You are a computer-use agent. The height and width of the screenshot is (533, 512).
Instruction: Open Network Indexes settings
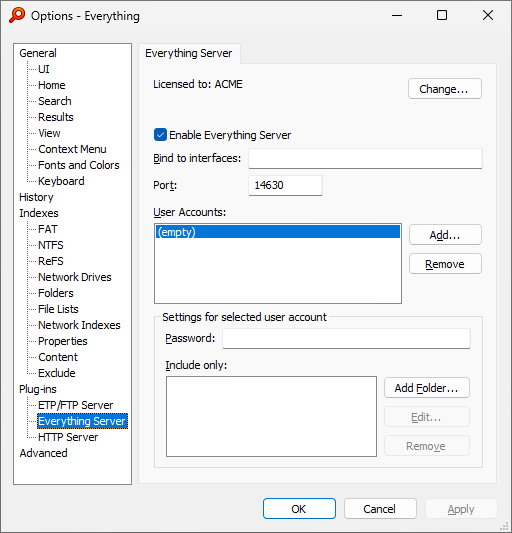pos(79,325)
